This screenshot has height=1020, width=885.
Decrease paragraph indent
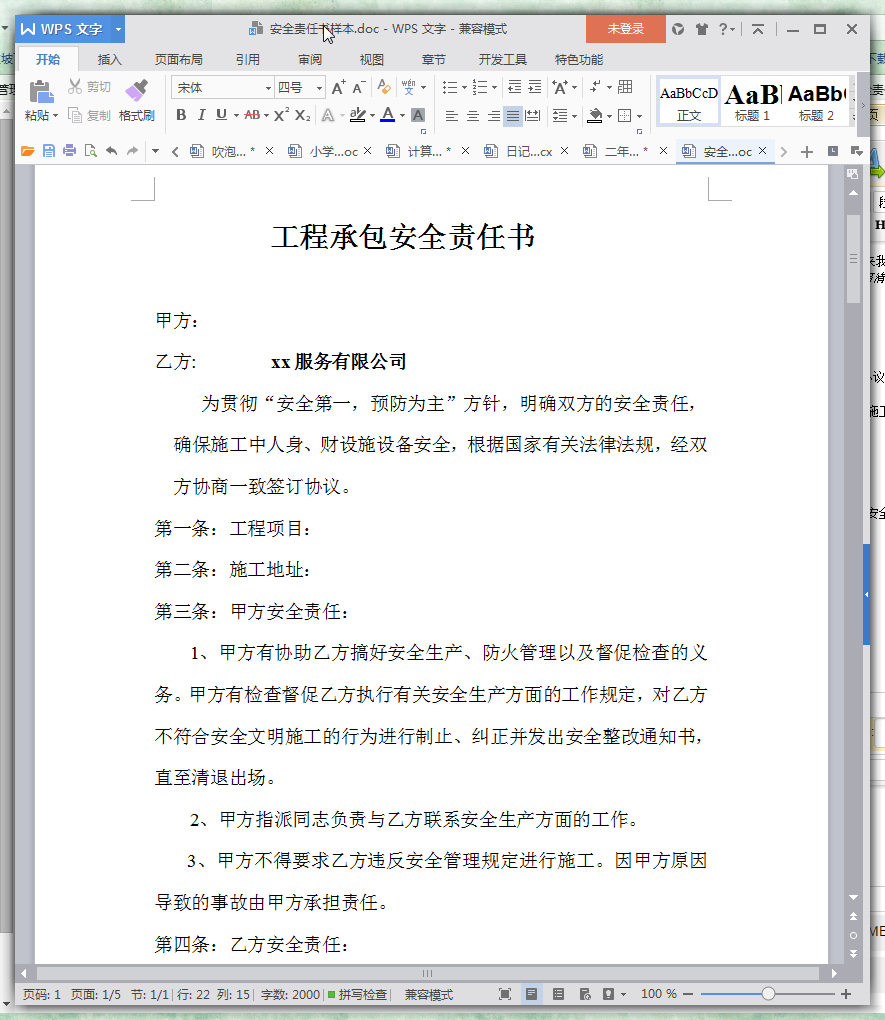point(514,87)
